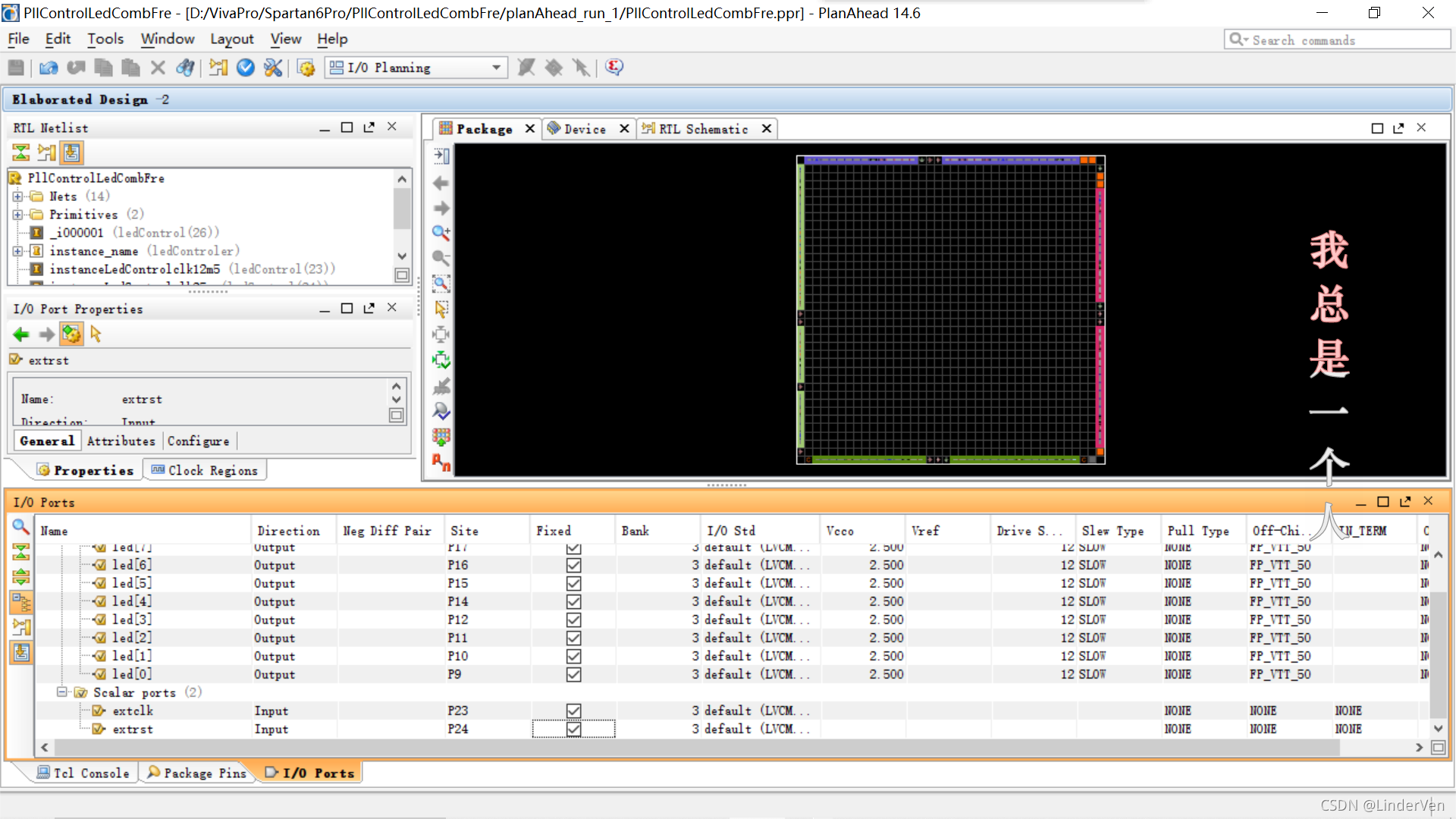
Task: Click the blue checkmark toolbar icon
Action: point(245,67)
